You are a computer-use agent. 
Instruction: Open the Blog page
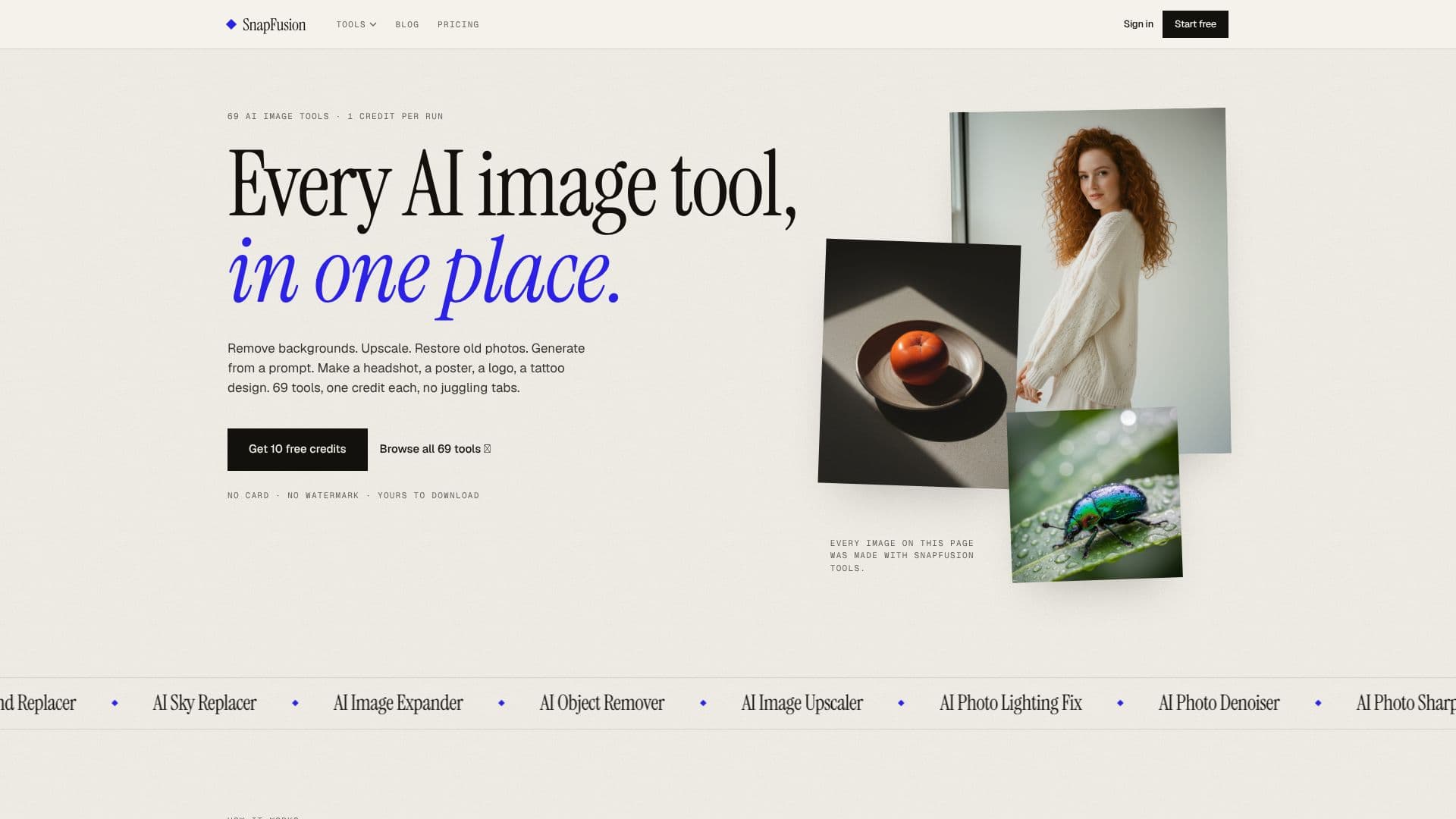click(407, 24)
